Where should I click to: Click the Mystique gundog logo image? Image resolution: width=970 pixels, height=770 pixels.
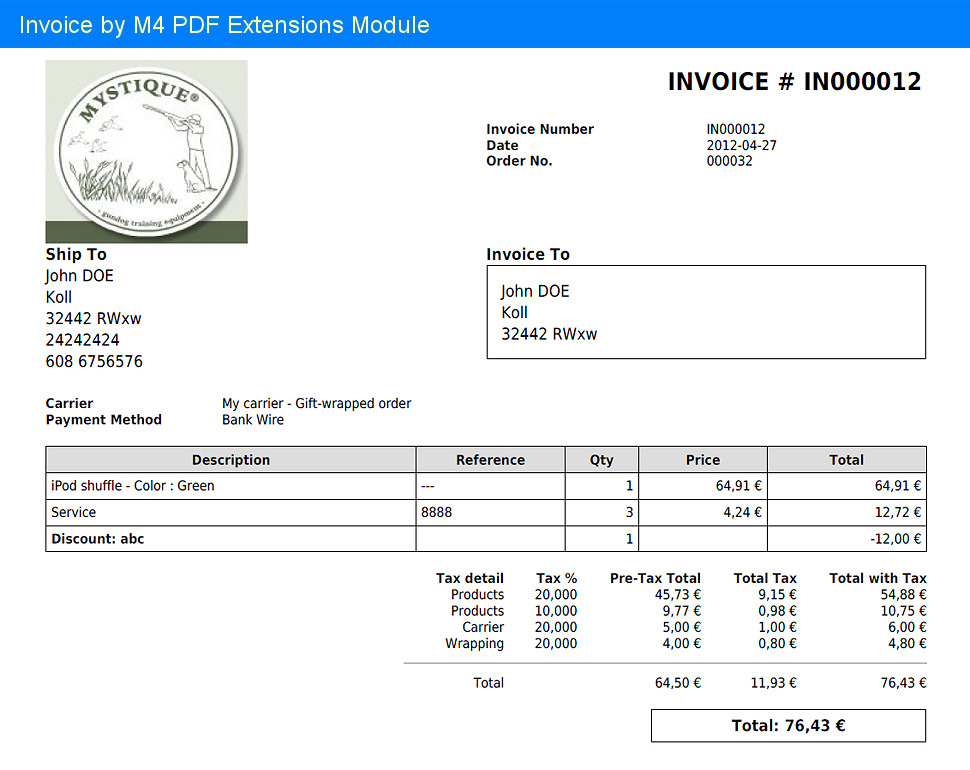tap(147, 152)
